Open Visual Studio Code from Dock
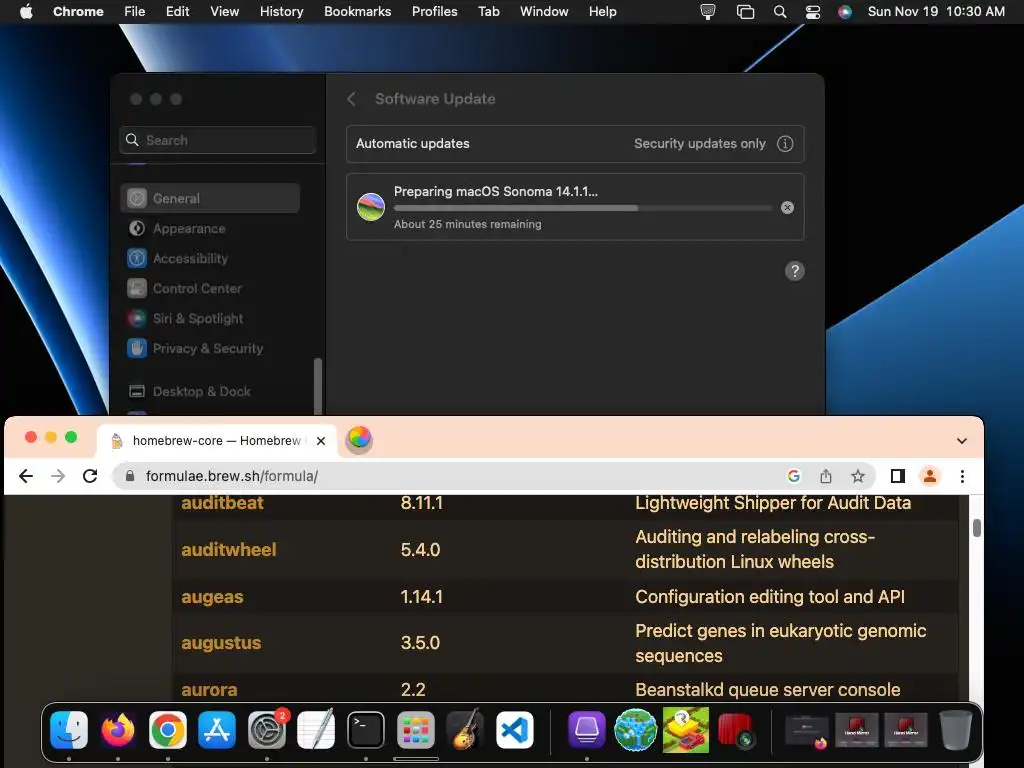Viewport: 1024px width, 768px height. [514, 730]
